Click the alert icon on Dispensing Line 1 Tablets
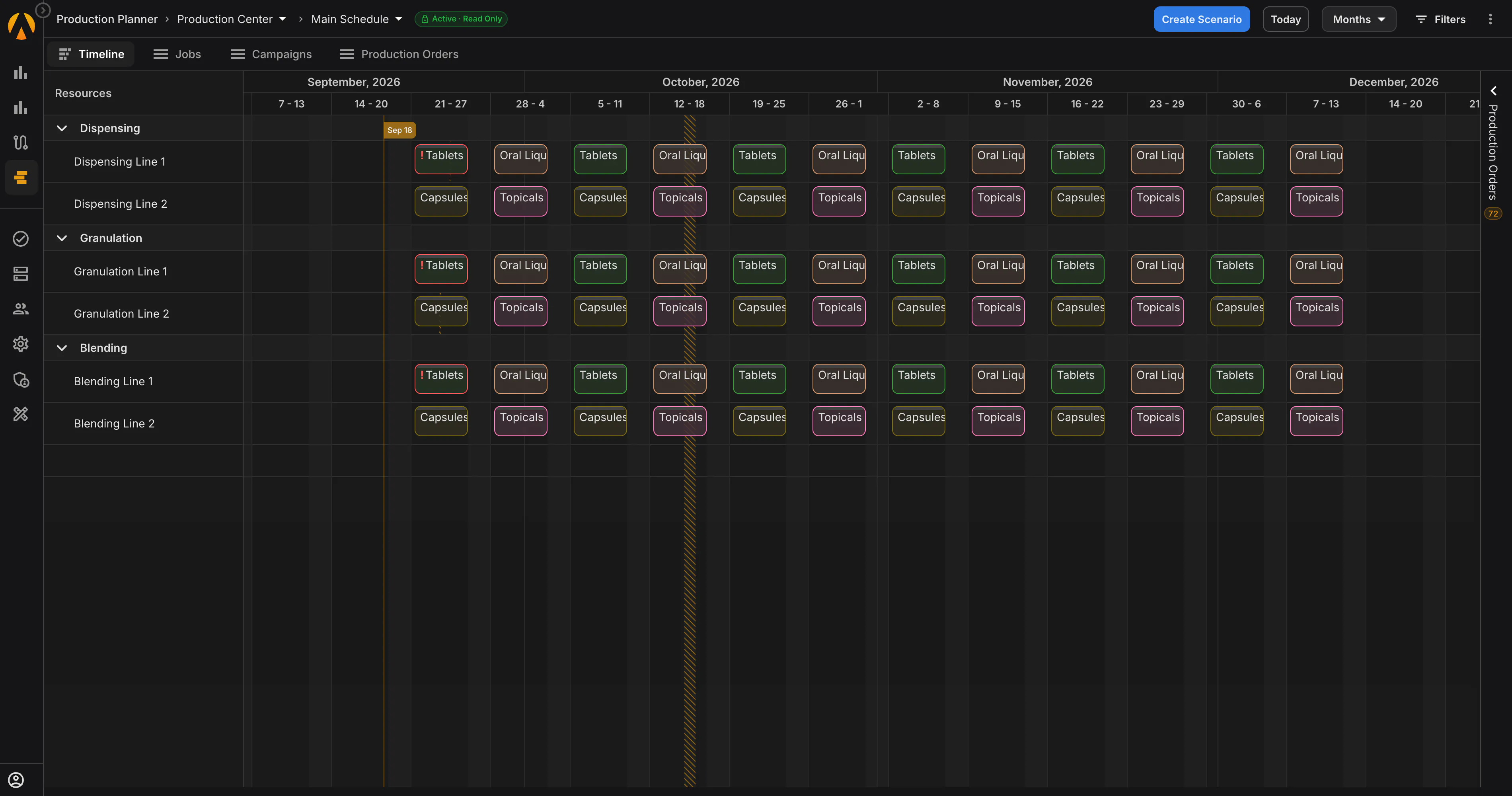Image resolution: width=1512 pixels, height=796 pixels. (x=422, y=156)
